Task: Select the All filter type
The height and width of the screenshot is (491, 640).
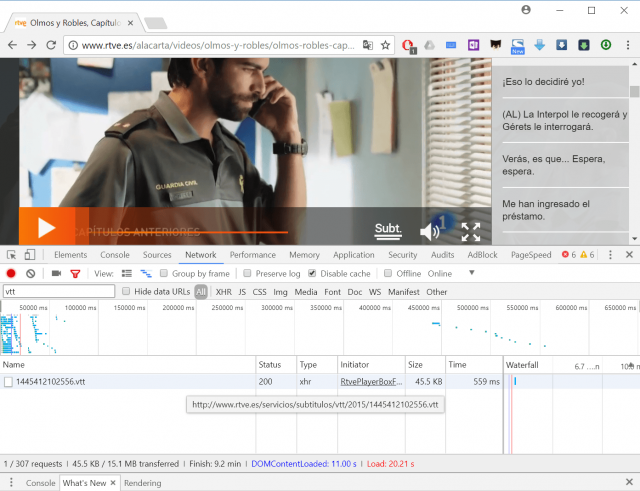Action: point(201,292)
